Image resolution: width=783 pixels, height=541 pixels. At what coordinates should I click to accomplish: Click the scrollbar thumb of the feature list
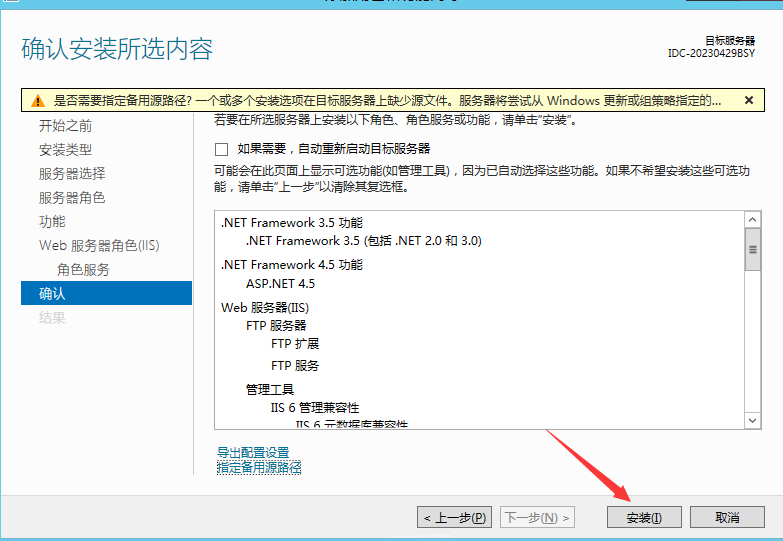click(x=752, y=249)
